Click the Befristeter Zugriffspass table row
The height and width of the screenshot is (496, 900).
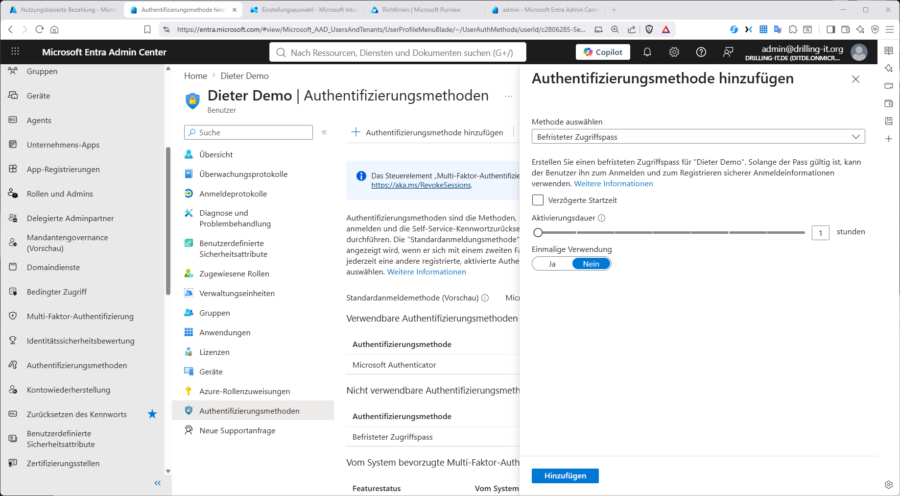pos(433,437)
